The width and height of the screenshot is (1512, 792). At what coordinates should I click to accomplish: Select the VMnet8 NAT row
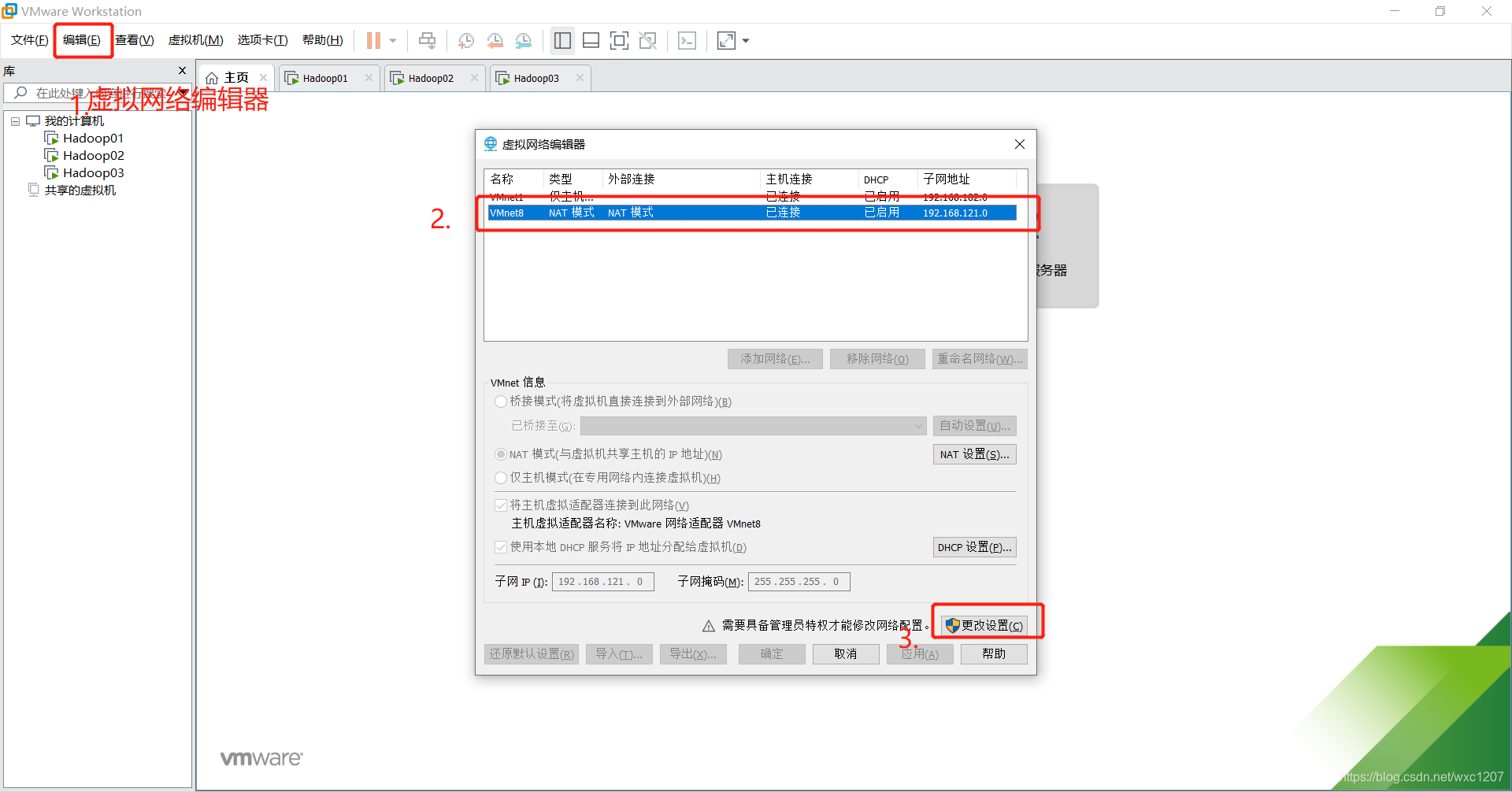coord(752,213)
